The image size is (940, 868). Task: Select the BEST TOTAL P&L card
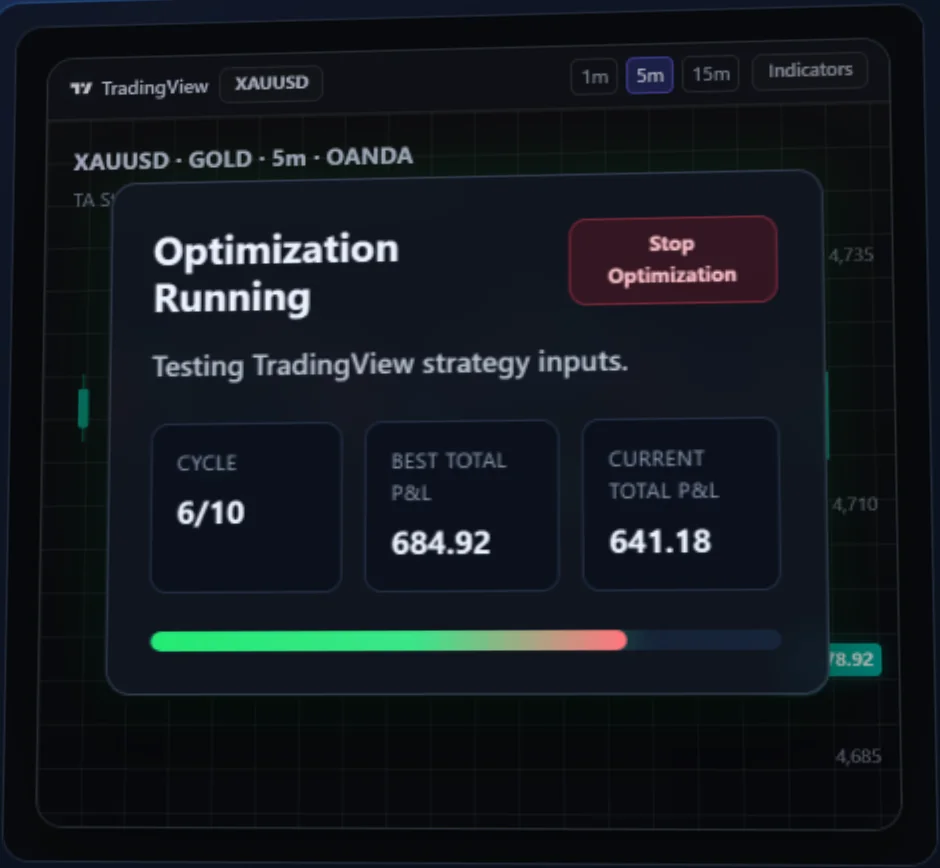click(462, 505)
